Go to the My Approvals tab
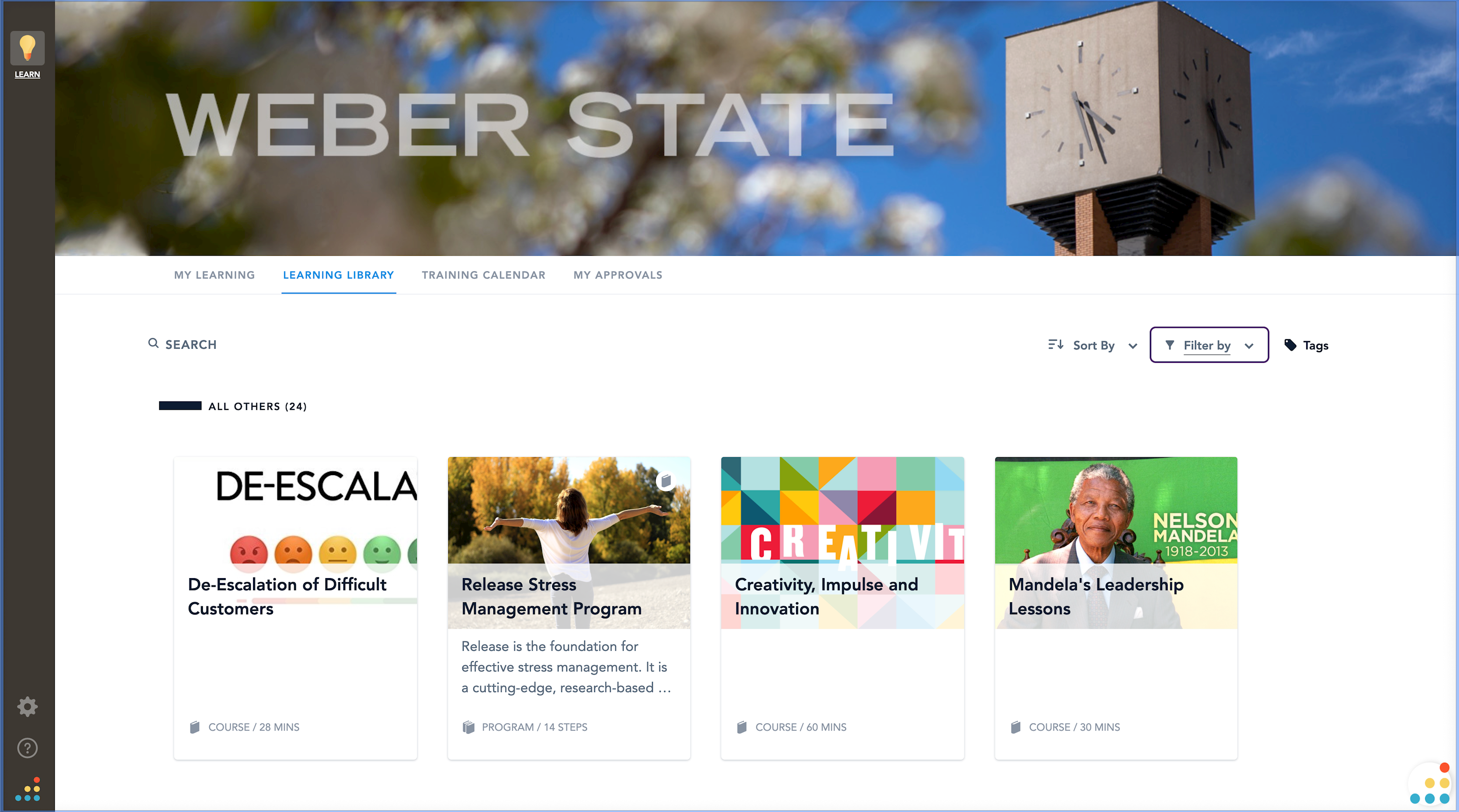The width and height of the screenshot is (1459, 812). coord(617,275)
